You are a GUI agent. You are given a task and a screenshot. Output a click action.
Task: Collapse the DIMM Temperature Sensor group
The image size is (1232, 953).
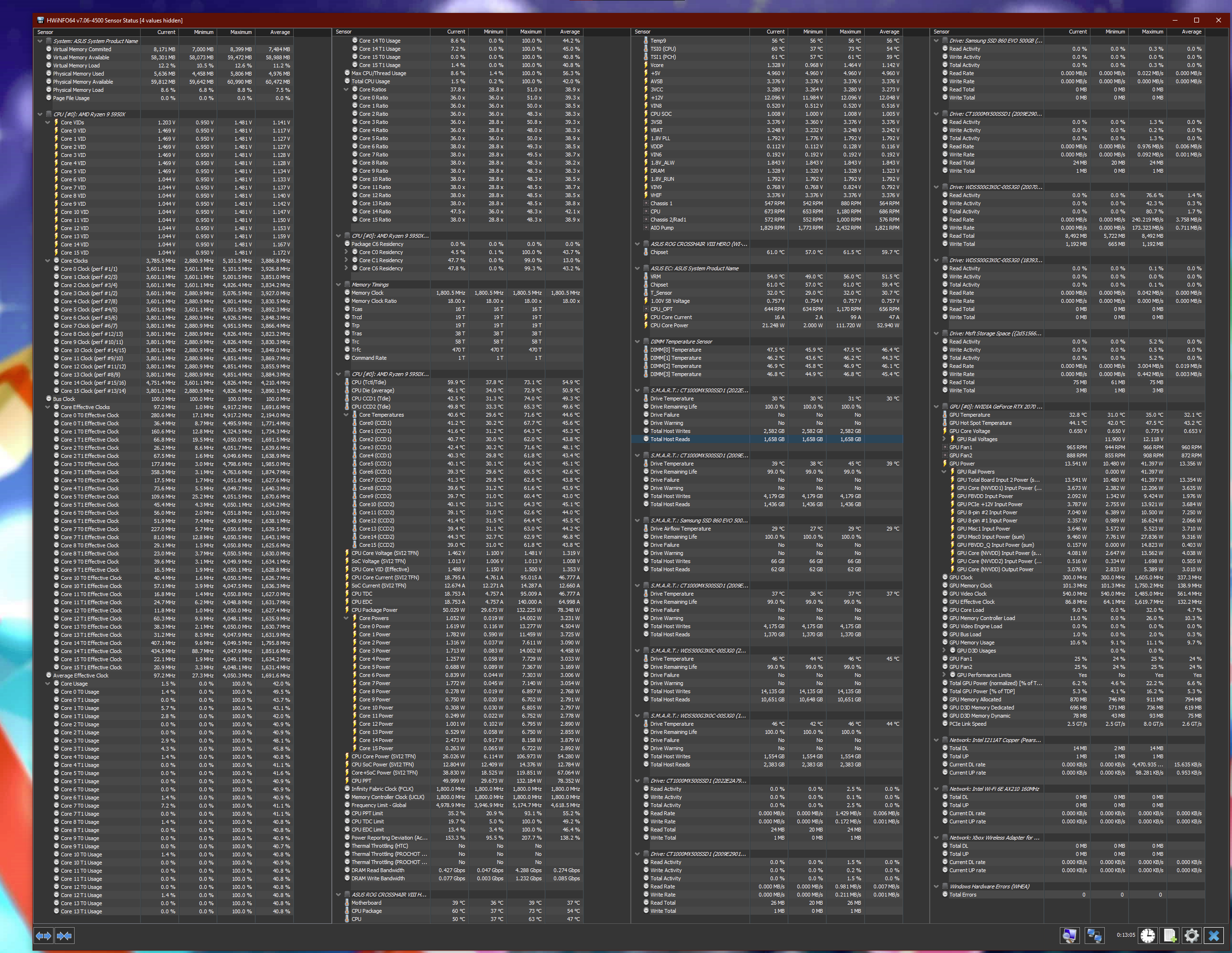tap(638, 342)
